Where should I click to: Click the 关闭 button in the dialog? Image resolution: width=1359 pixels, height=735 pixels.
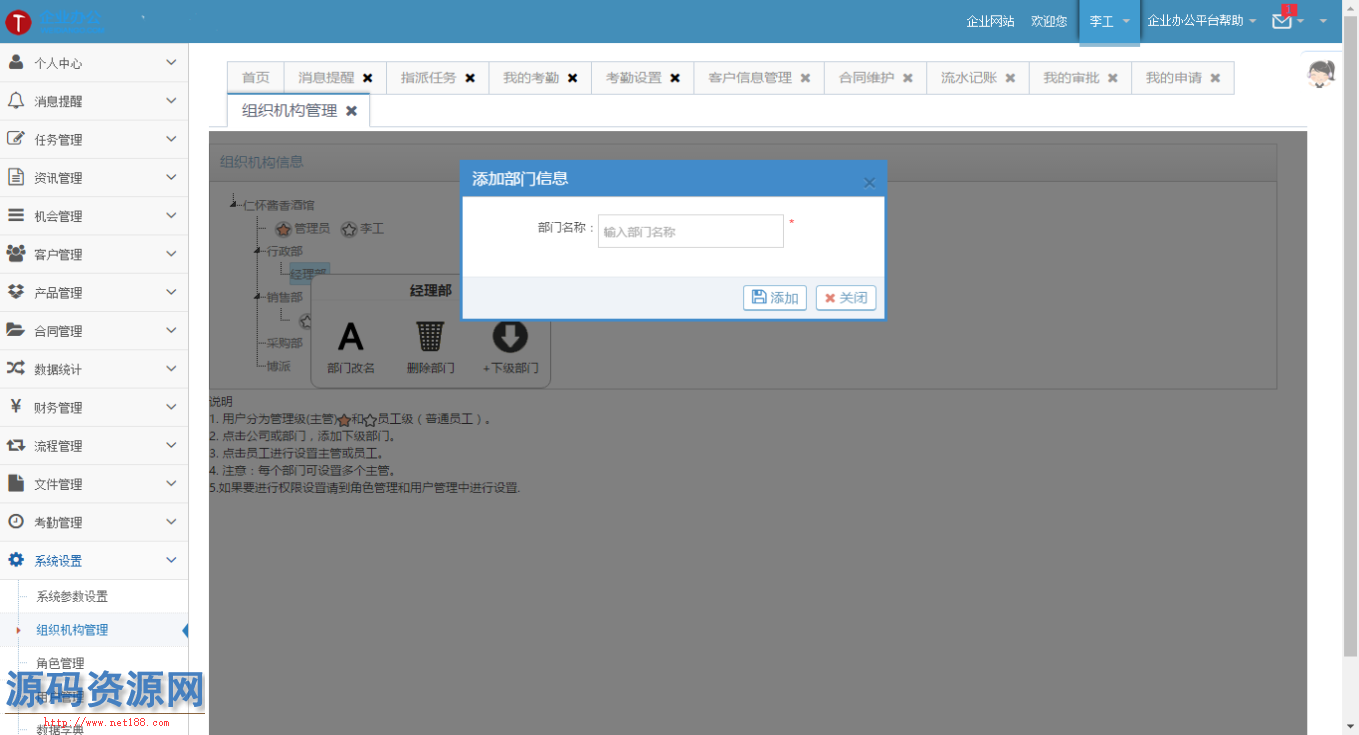(x=846, y=298)
